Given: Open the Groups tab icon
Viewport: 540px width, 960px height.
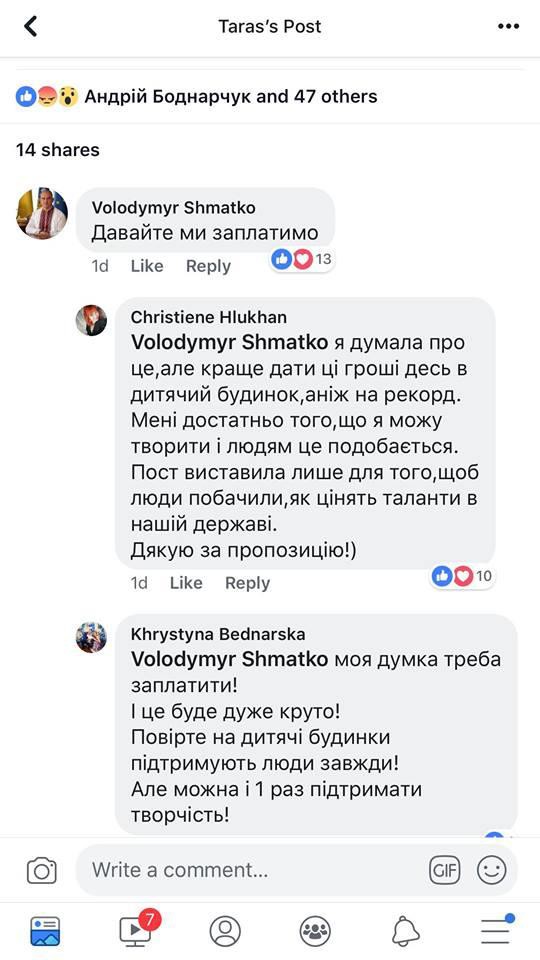Looking at the screenshot, I should [315, 931].
